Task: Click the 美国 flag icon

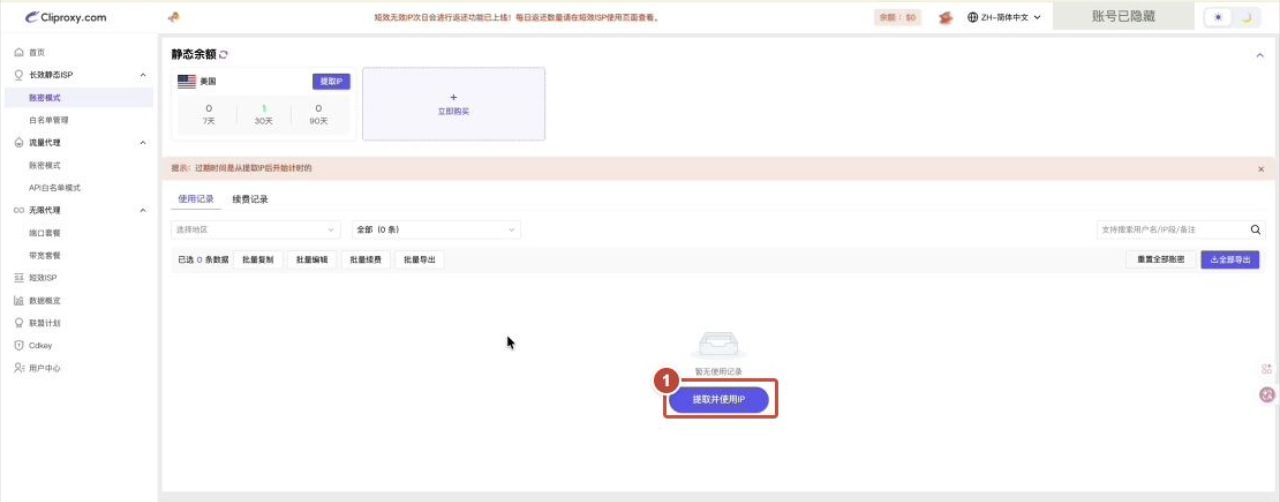Action: point(187,81)
